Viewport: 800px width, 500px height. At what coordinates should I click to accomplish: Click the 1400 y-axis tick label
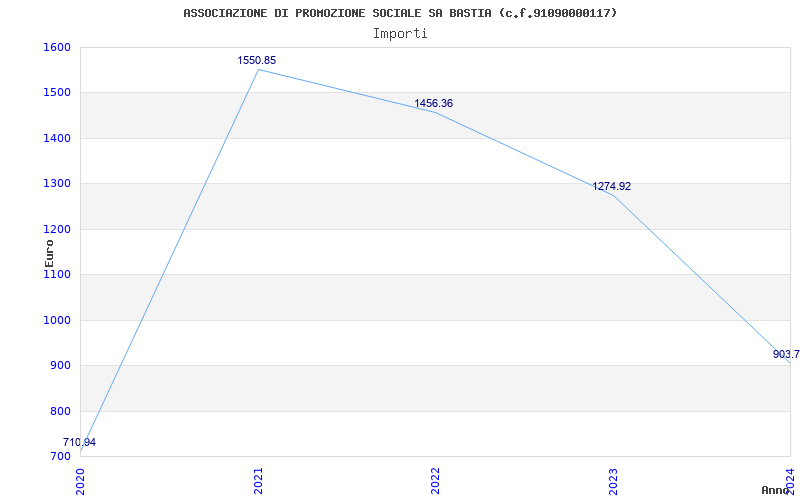[57, 138]
